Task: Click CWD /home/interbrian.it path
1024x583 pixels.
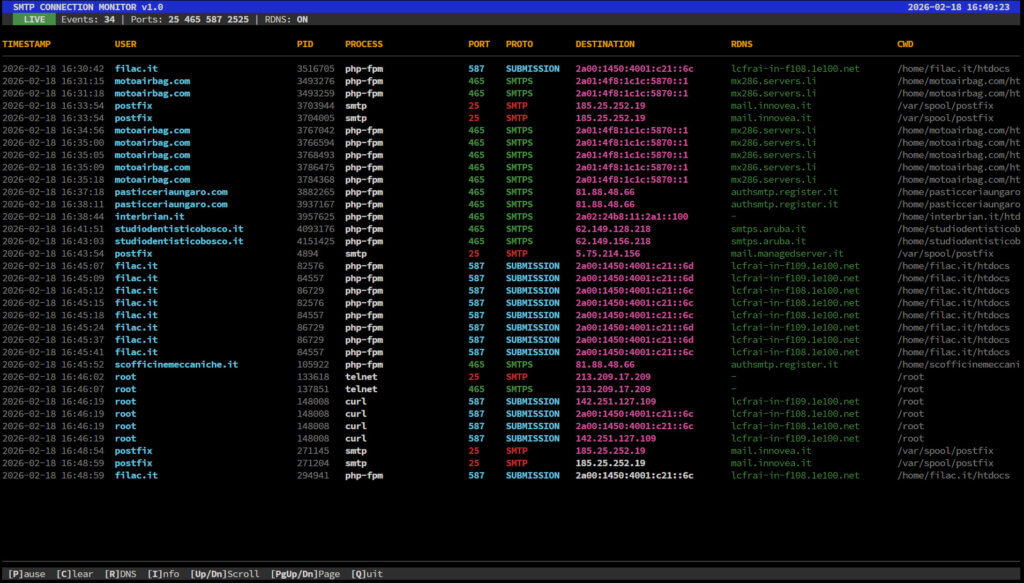Action: coord(958,217)
